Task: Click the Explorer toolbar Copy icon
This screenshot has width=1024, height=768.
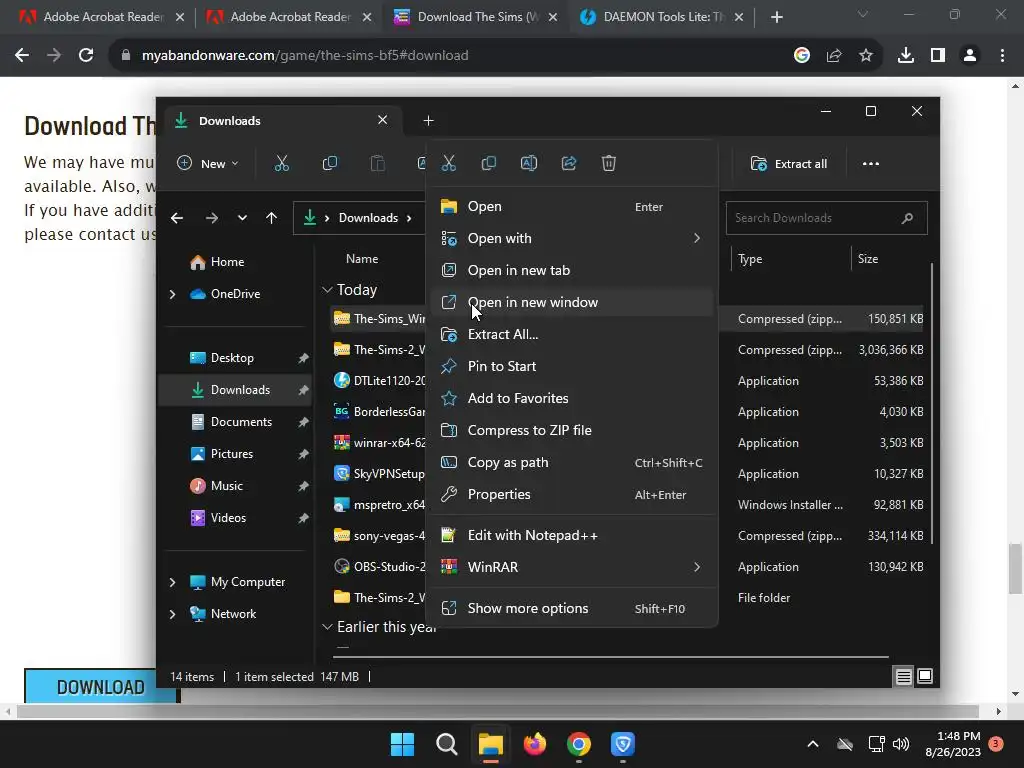Action: pos(330,163)
